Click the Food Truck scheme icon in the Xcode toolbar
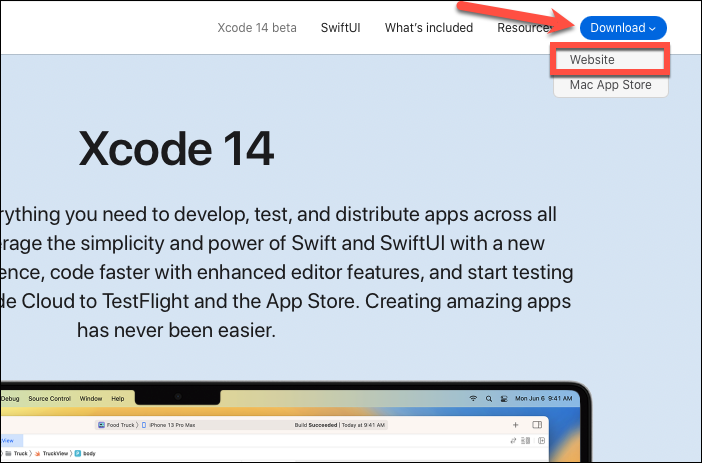 coord(101,425)
